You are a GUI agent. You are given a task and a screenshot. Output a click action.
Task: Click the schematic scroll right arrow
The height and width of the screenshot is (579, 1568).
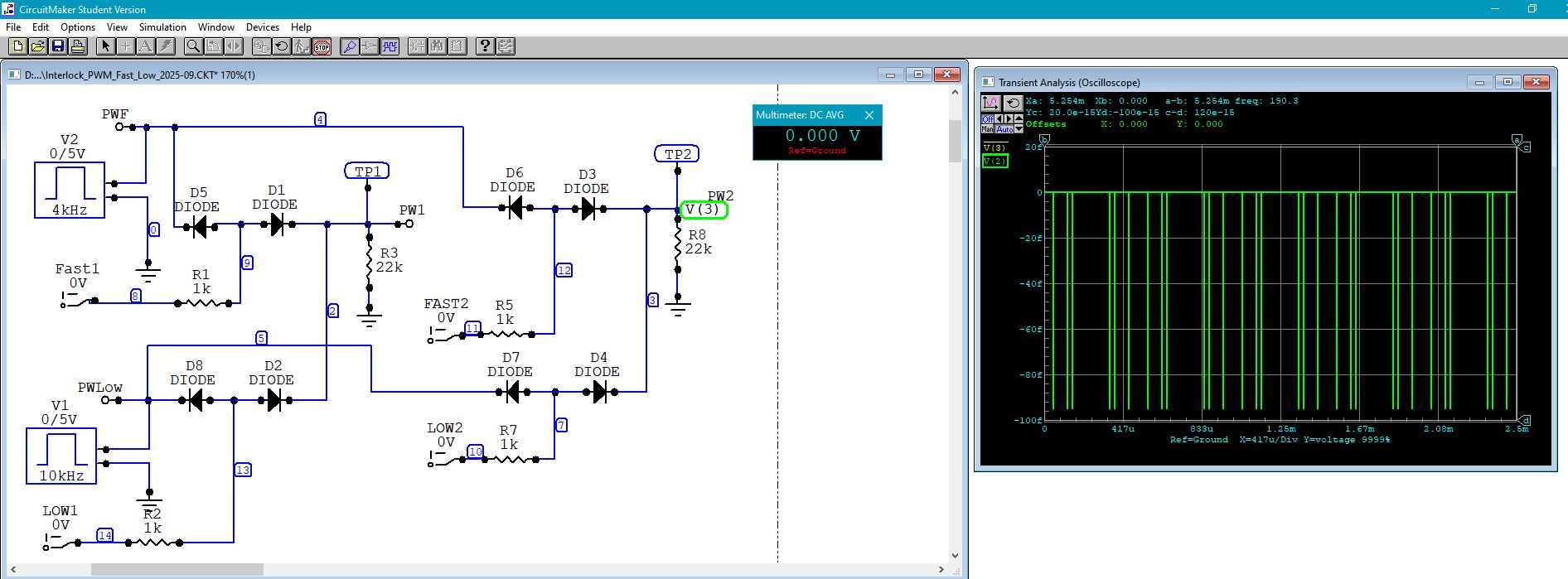pos(941,569)
